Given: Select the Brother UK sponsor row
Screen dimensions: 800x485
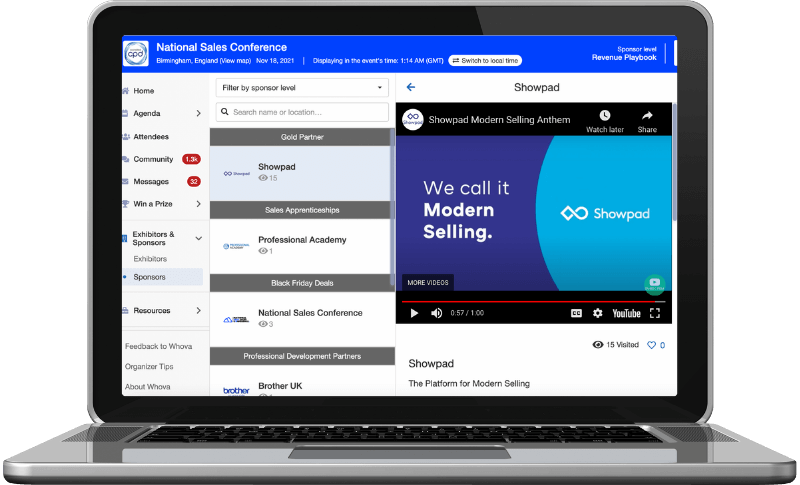Looking at the screenshot, I should pyautogui.click(x=302, y=381).
